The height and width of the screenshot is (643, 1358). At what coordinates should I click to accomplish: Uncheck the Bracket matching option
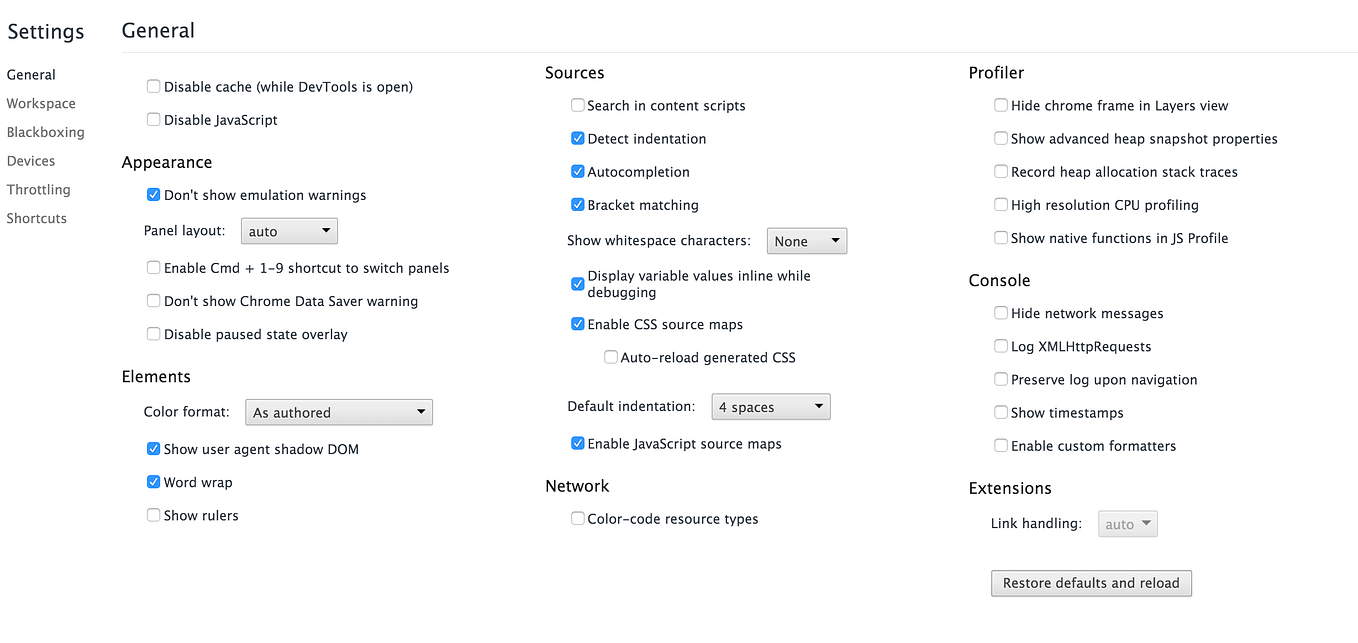(x=577, y=205)
